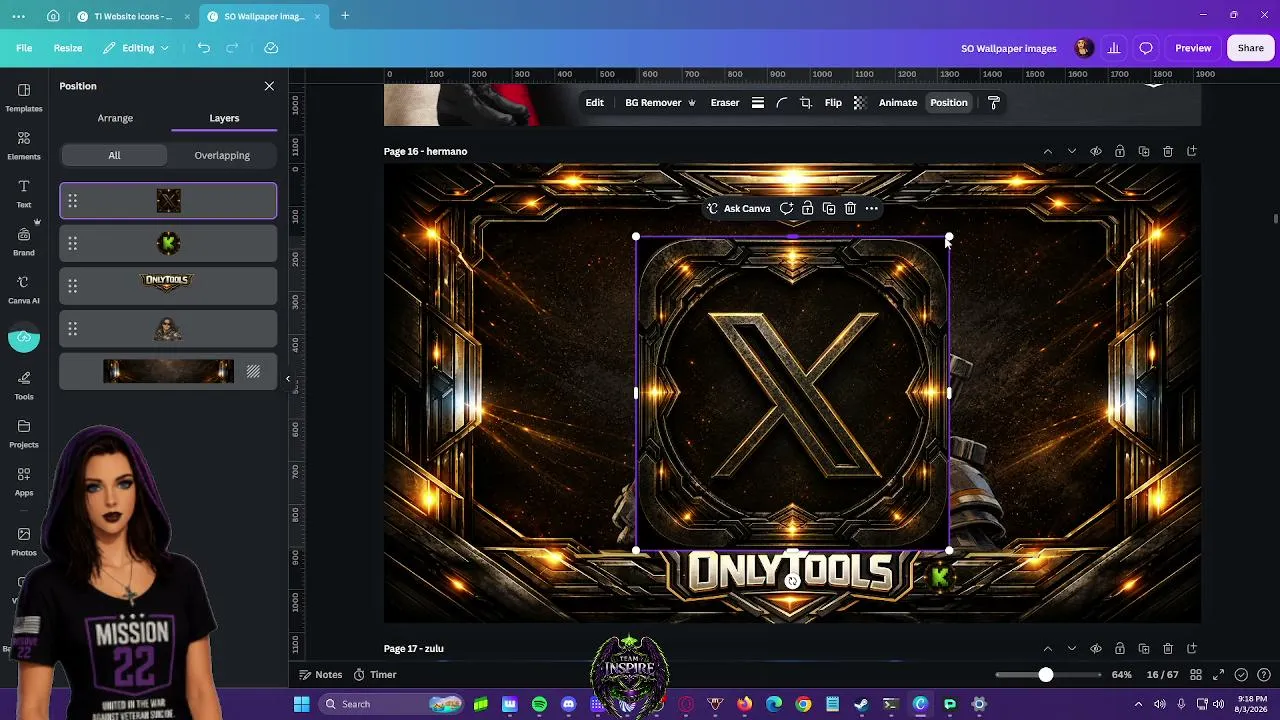Open the File menu
Viewport: 1280px width, 720px height.
(24, 48)
